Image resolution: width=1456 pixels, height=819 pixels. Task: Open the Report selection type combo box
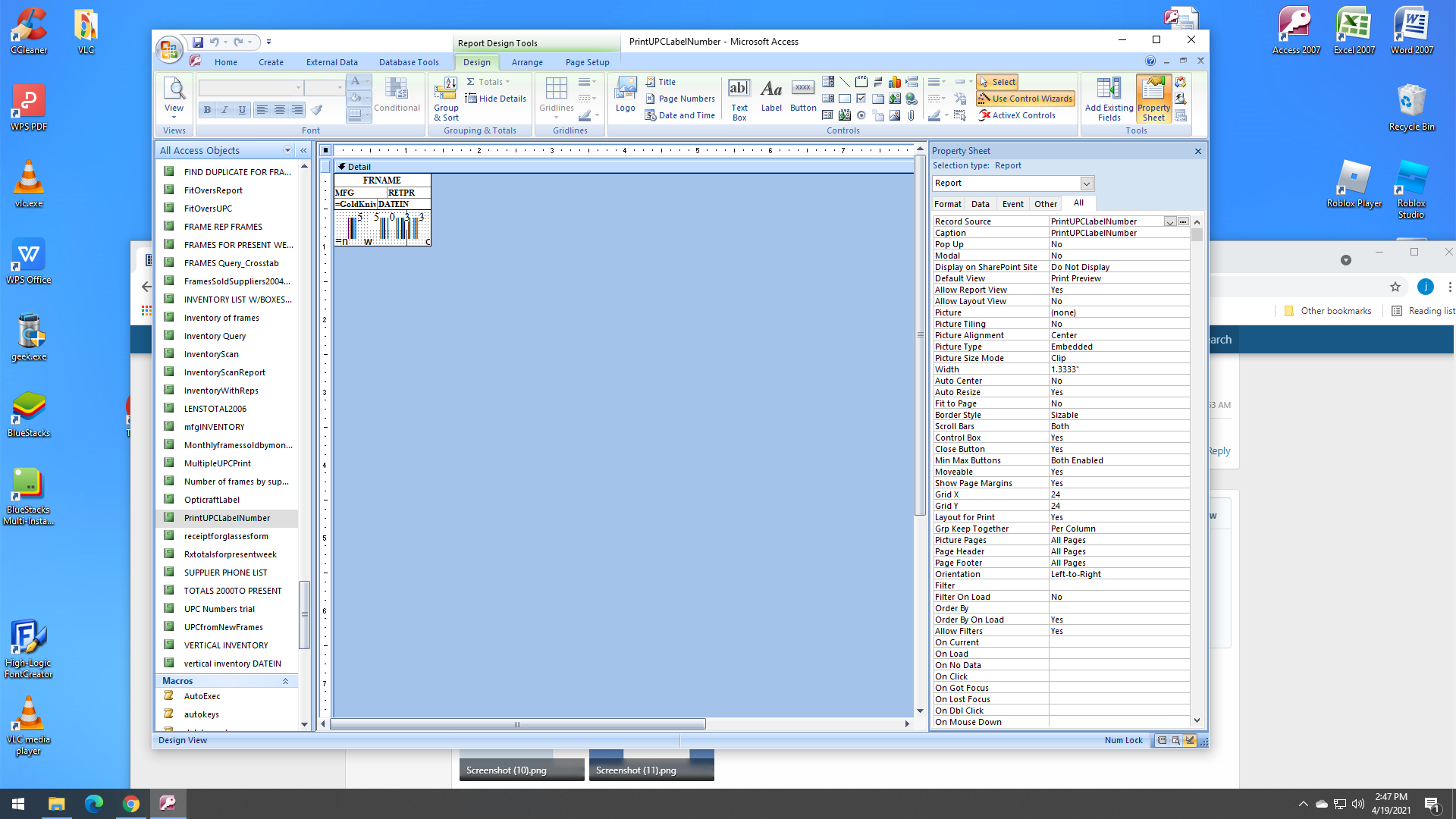[x=1086, y=184]
